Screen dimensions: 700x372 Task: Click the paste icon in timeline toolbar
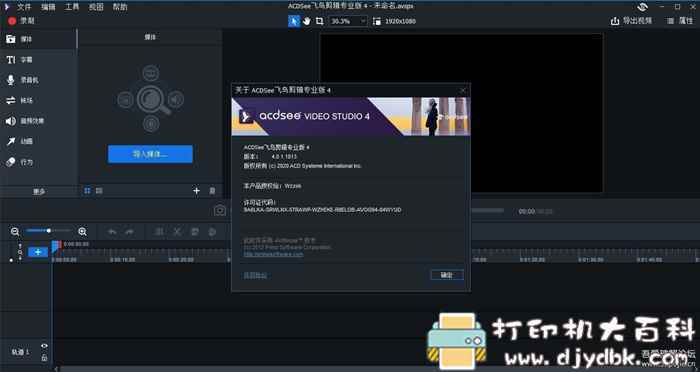click(x=212, y=232)
